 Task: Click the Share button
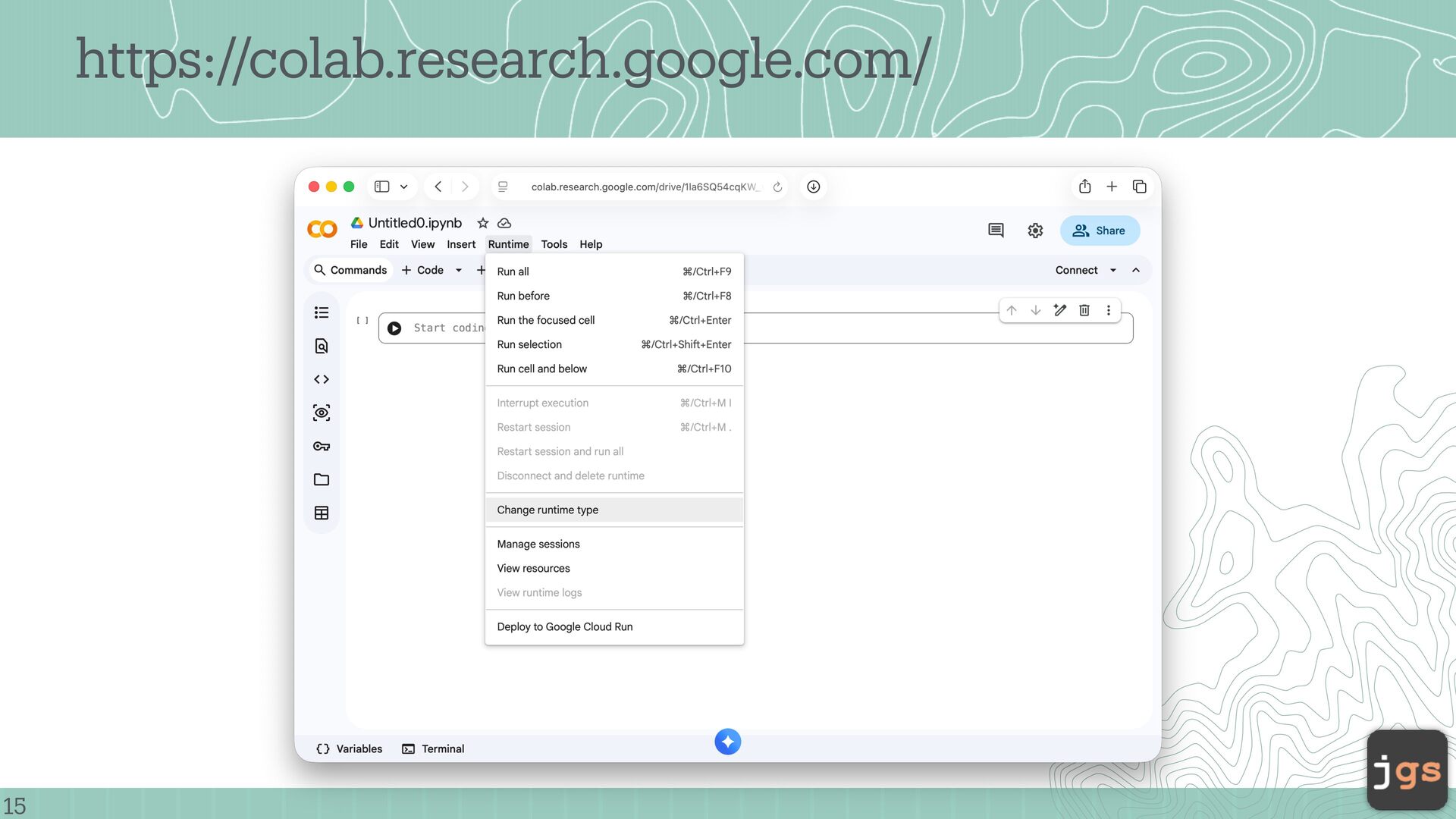click(x=1100, y=231)
